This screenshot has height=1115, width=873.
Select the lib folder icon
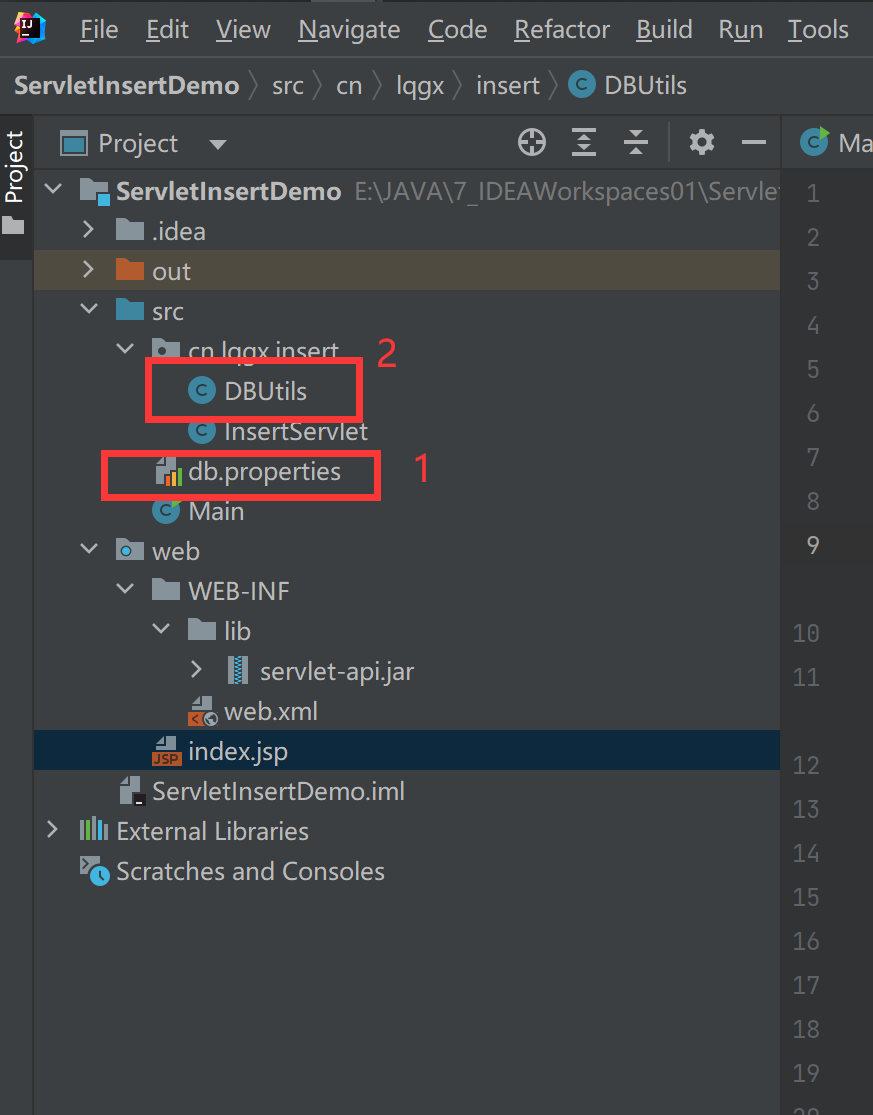pos(202,629)
